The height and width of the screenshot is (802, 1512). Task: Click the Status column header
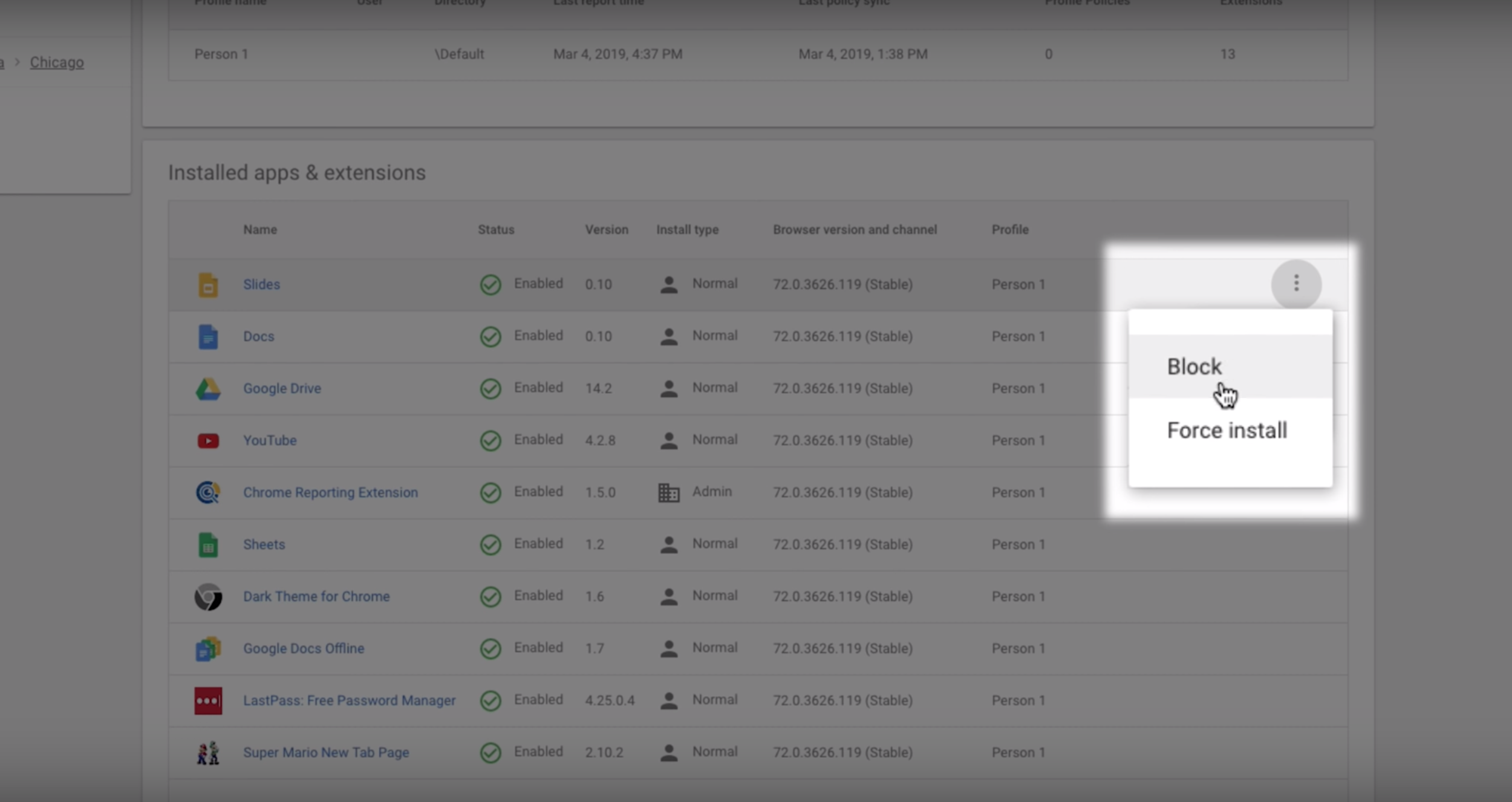click(495, 230)
